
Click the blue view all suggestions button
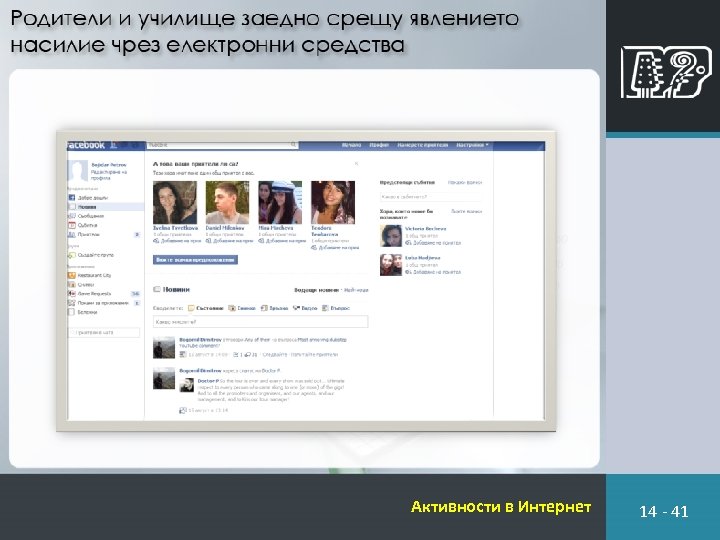[x=195, y=260]
